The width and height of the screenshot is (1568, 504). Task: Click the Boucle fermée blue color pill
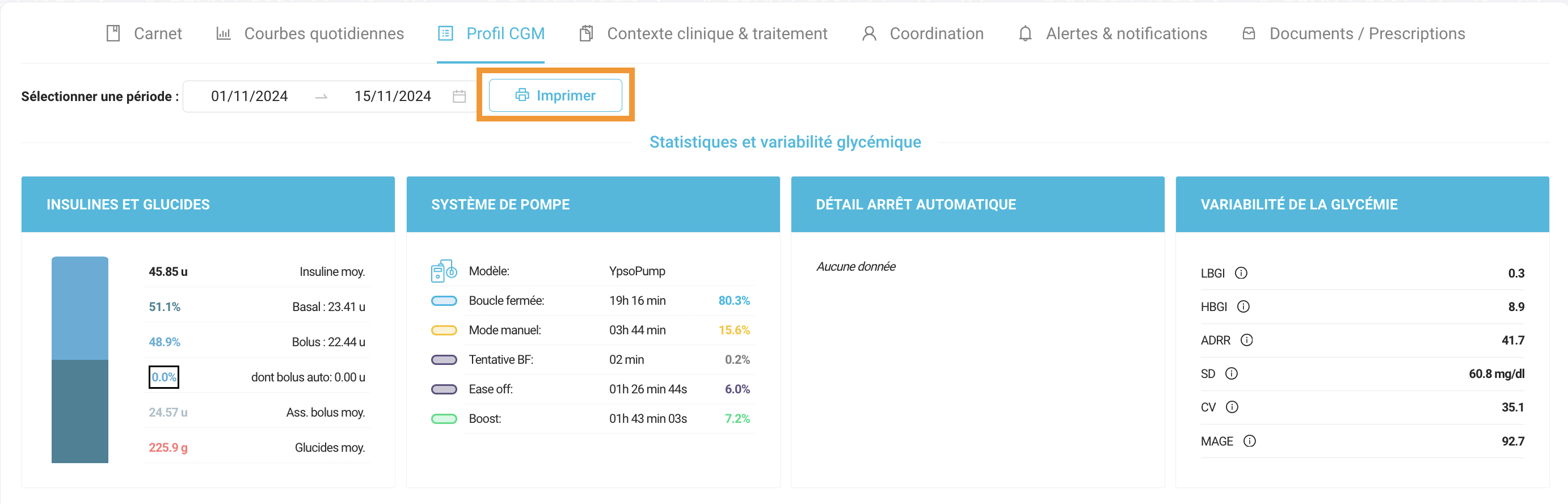pyautogui.click(x=444, y=301)
